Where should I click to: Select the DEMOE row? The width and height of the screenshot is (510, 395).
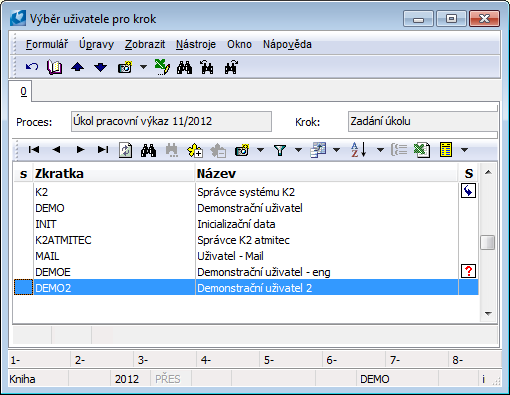point(246,272)
